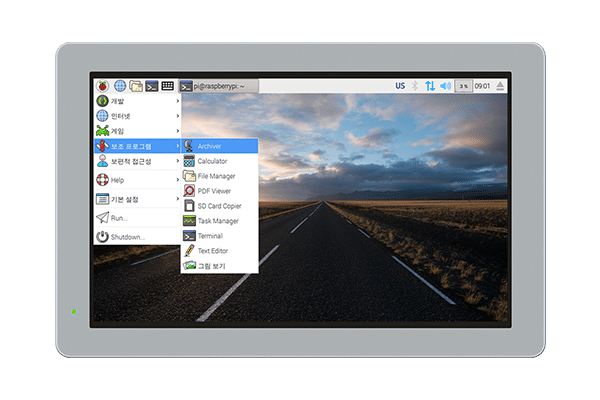Open the Help menu category
This screenshot has width=600, height=400.
tap(137, 180)
